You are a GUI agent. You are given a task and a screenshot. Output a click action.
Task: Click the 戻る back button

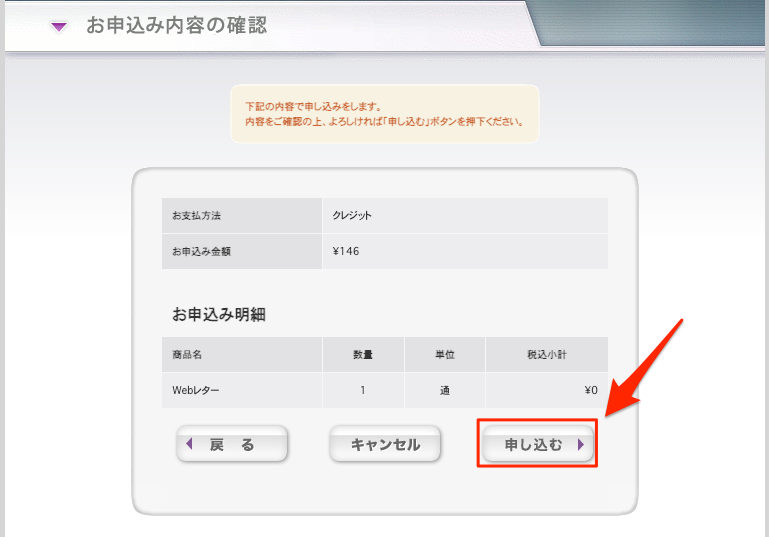(232, 444)
